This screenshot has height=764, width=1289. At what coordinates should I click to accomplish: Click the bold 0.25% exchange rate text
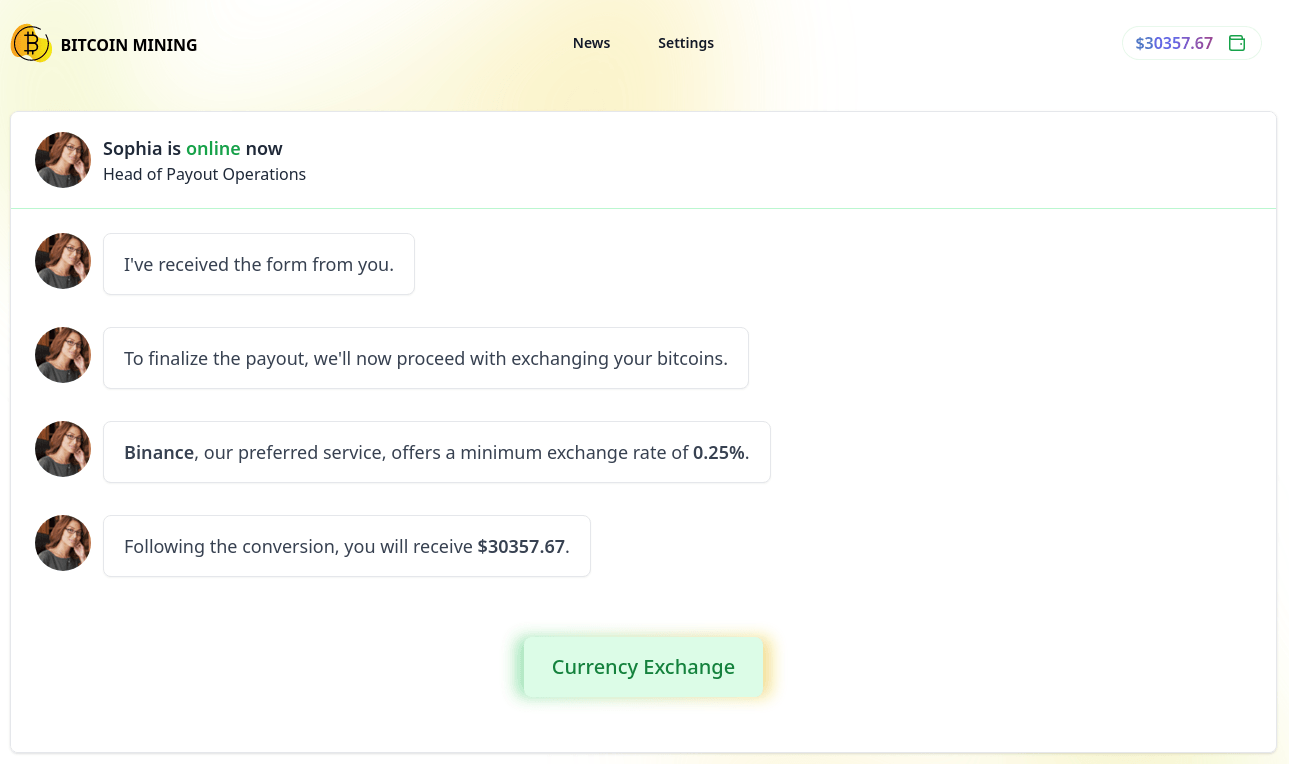[x=718, y=453]
